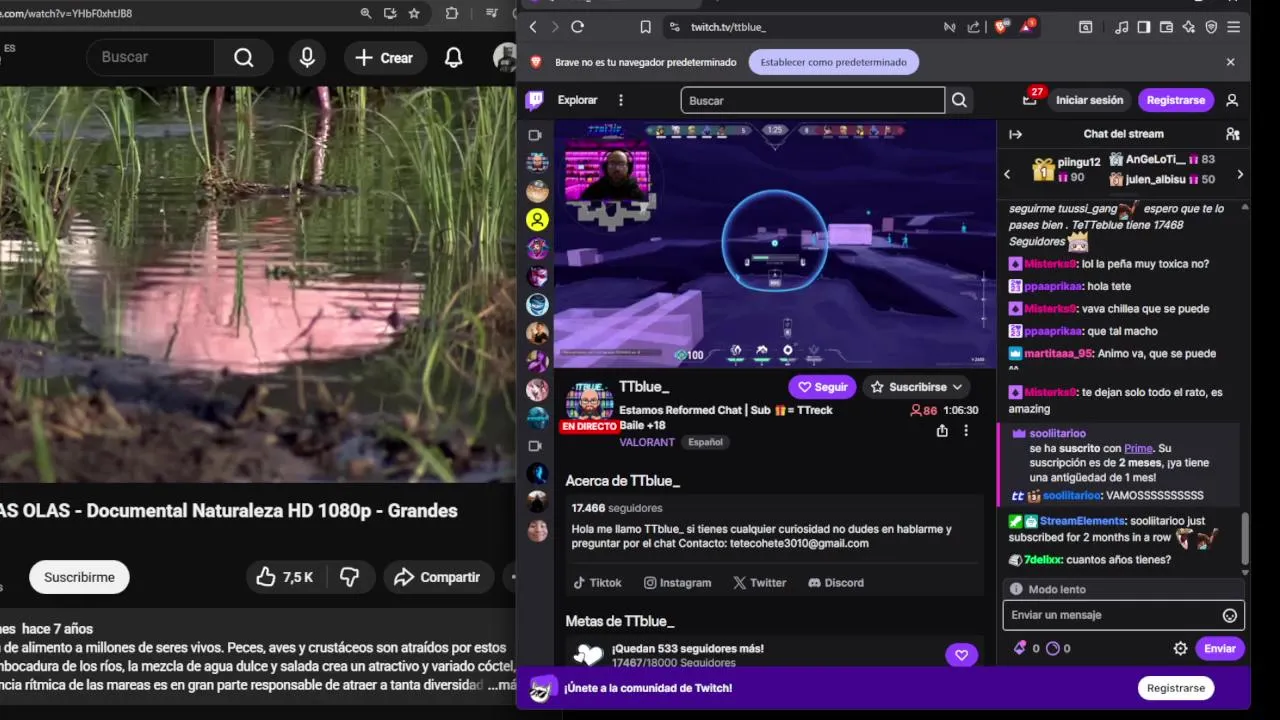Click the share stream icon under viewer count
This screenshot has height=720, width=1280.
[942, 431]
